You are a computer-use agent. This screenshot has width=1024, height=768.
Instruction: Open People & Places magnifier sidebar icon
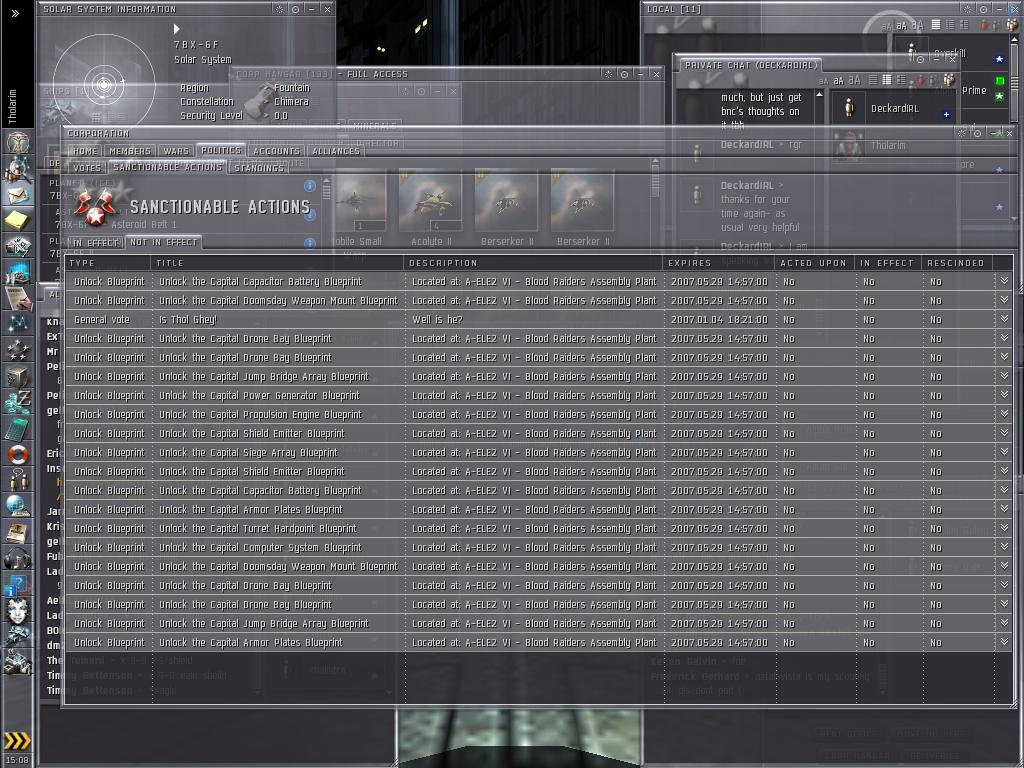18,169
